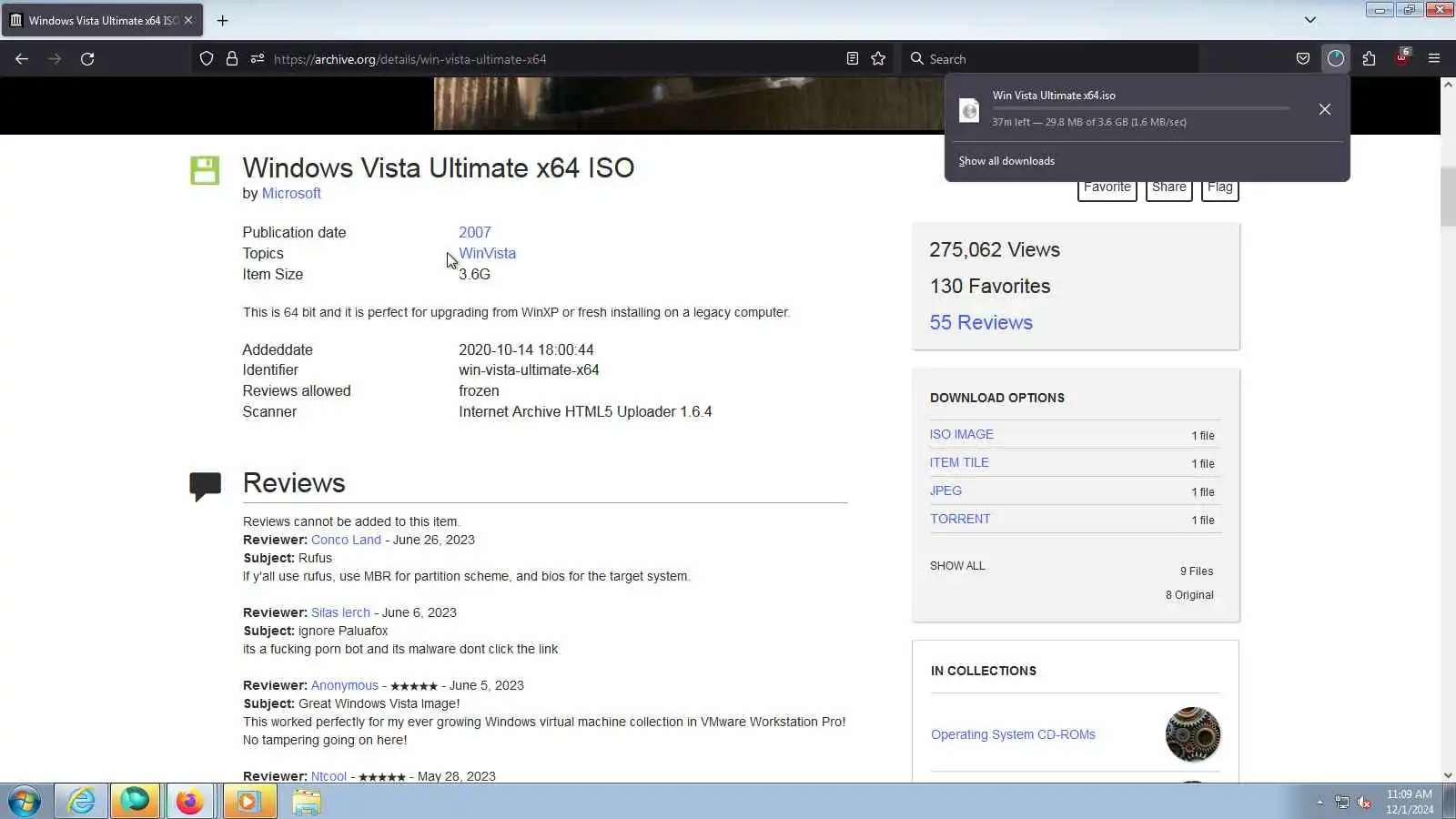Open the green chat-bubble taskbar app

point(136,802)
